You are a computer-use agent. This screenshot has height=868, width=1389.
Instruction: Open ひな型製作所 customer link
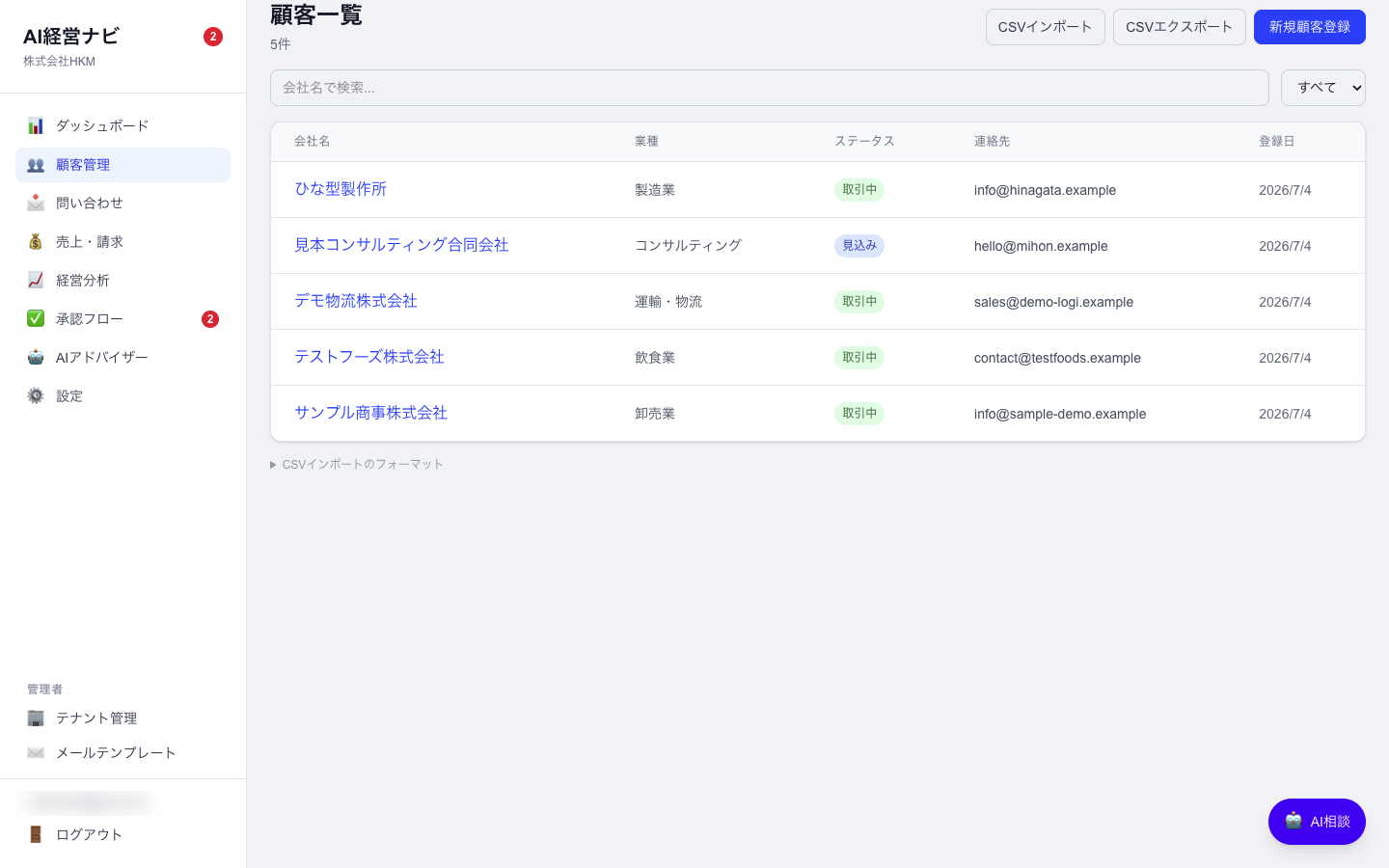(x=340, y=189)
